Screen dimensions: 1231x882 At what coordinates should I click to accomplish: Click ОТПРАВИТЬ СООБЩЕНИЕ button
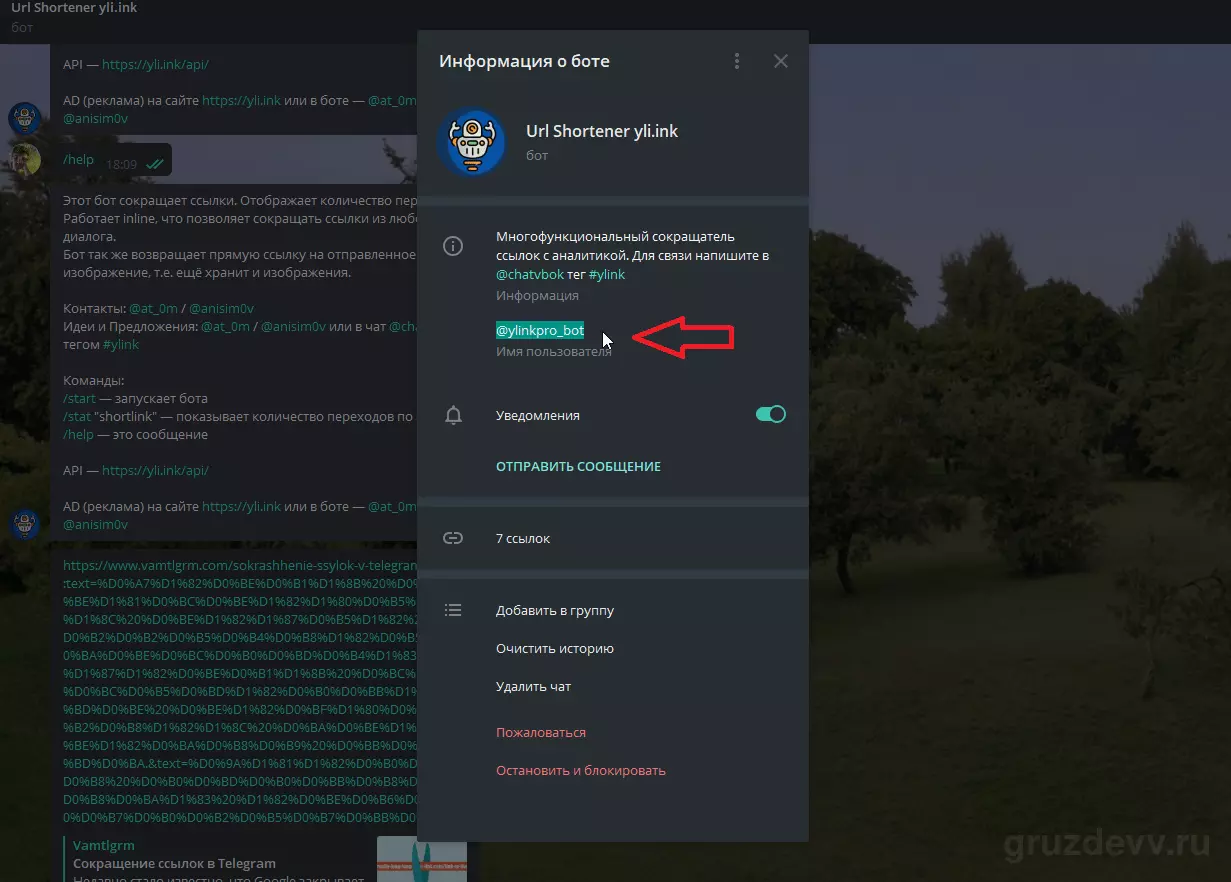[x=578, y=466]
